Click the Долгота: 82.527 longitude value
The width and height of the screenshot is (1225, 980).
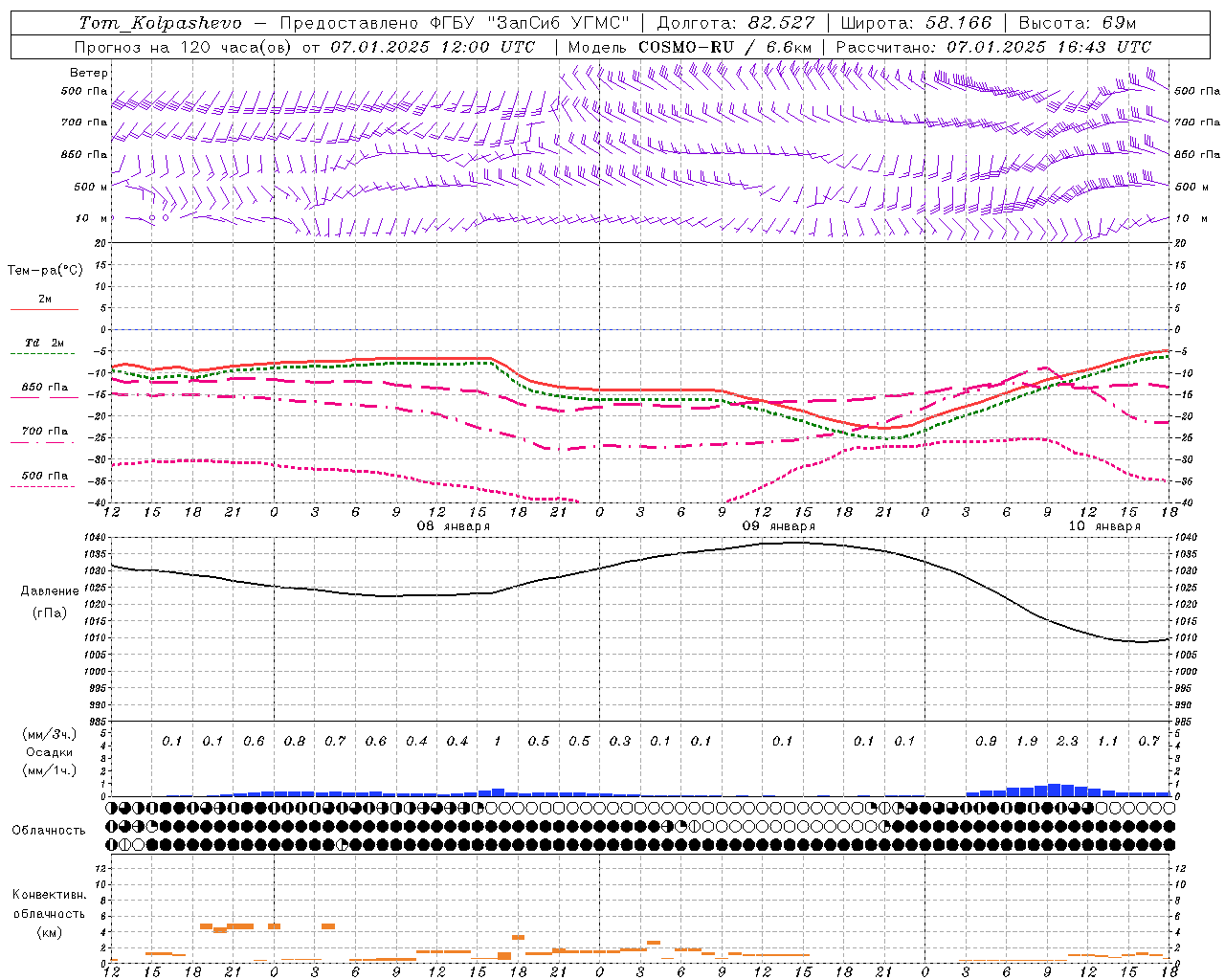(736, 23)
